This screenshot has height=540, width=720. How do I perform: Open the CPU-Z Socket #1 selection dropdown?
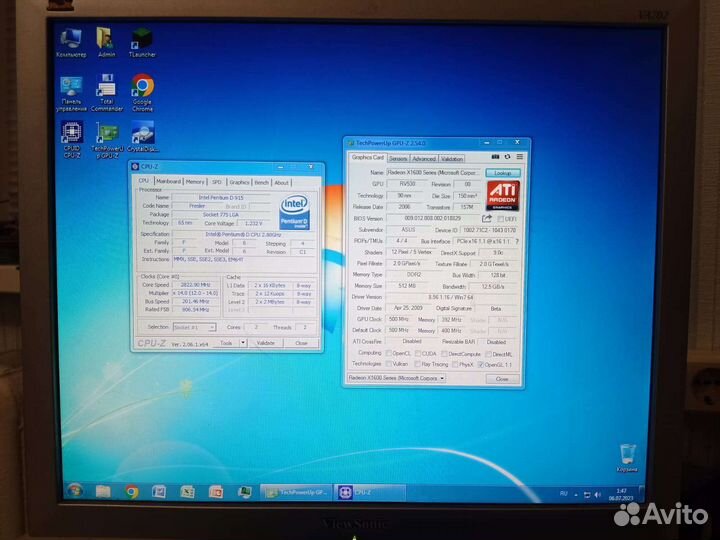194,327
